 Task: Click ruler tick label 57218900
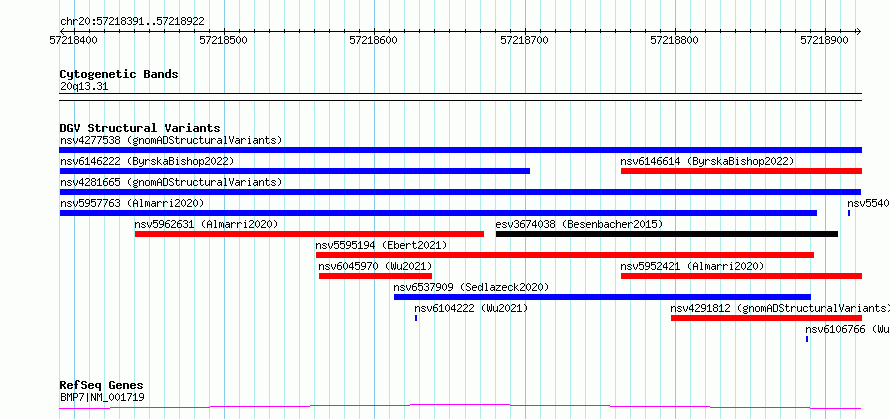824,40
